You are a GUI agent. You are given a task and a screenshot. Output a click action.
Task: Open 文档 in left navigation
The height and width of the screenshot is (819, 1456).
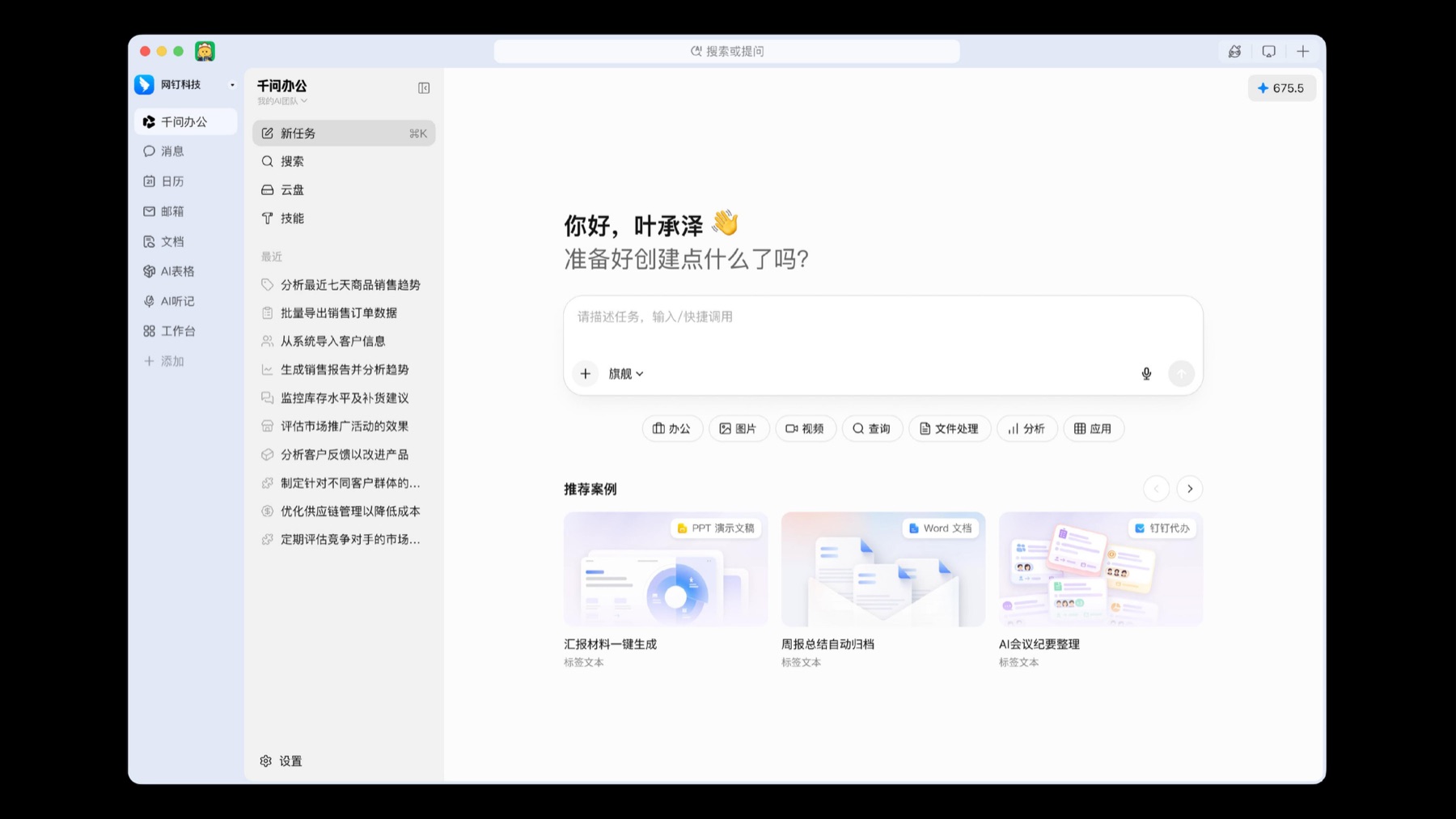tap(185, 241)
